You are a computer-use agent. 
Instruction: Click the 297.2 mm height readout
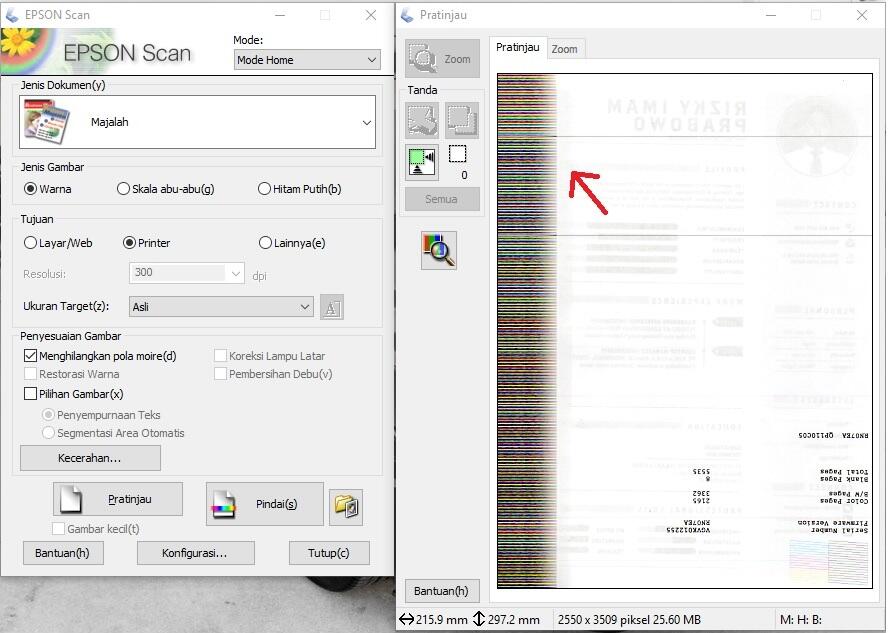pos(514,619)
